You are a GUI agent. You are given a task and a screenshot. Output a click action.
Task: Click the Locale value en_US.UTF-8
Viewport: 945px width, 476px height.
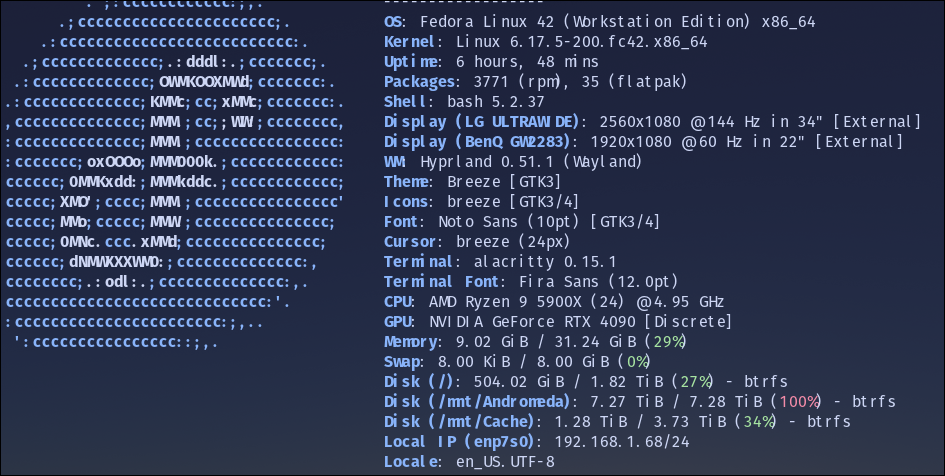click(505, 462)
